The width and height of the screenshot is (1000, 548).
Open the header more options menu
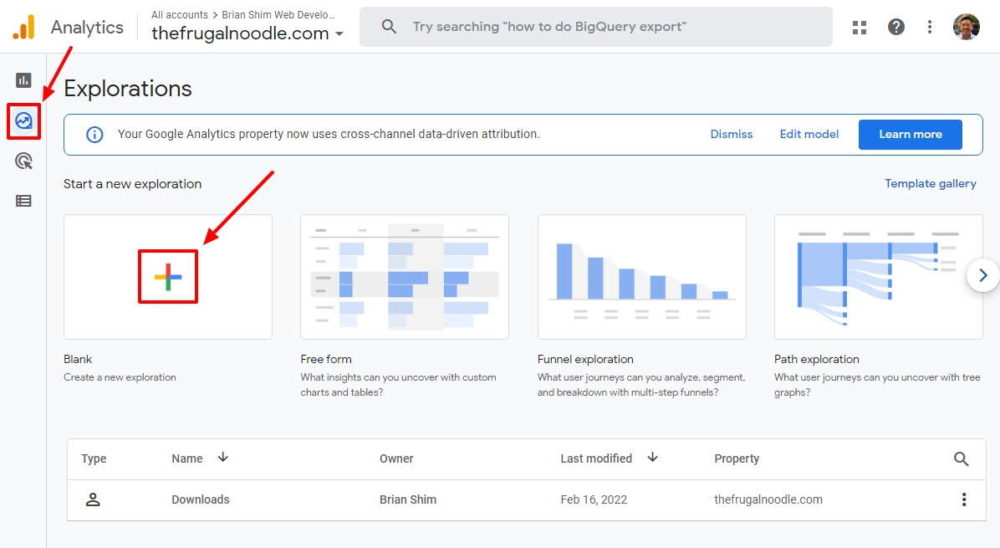(930, 27)
